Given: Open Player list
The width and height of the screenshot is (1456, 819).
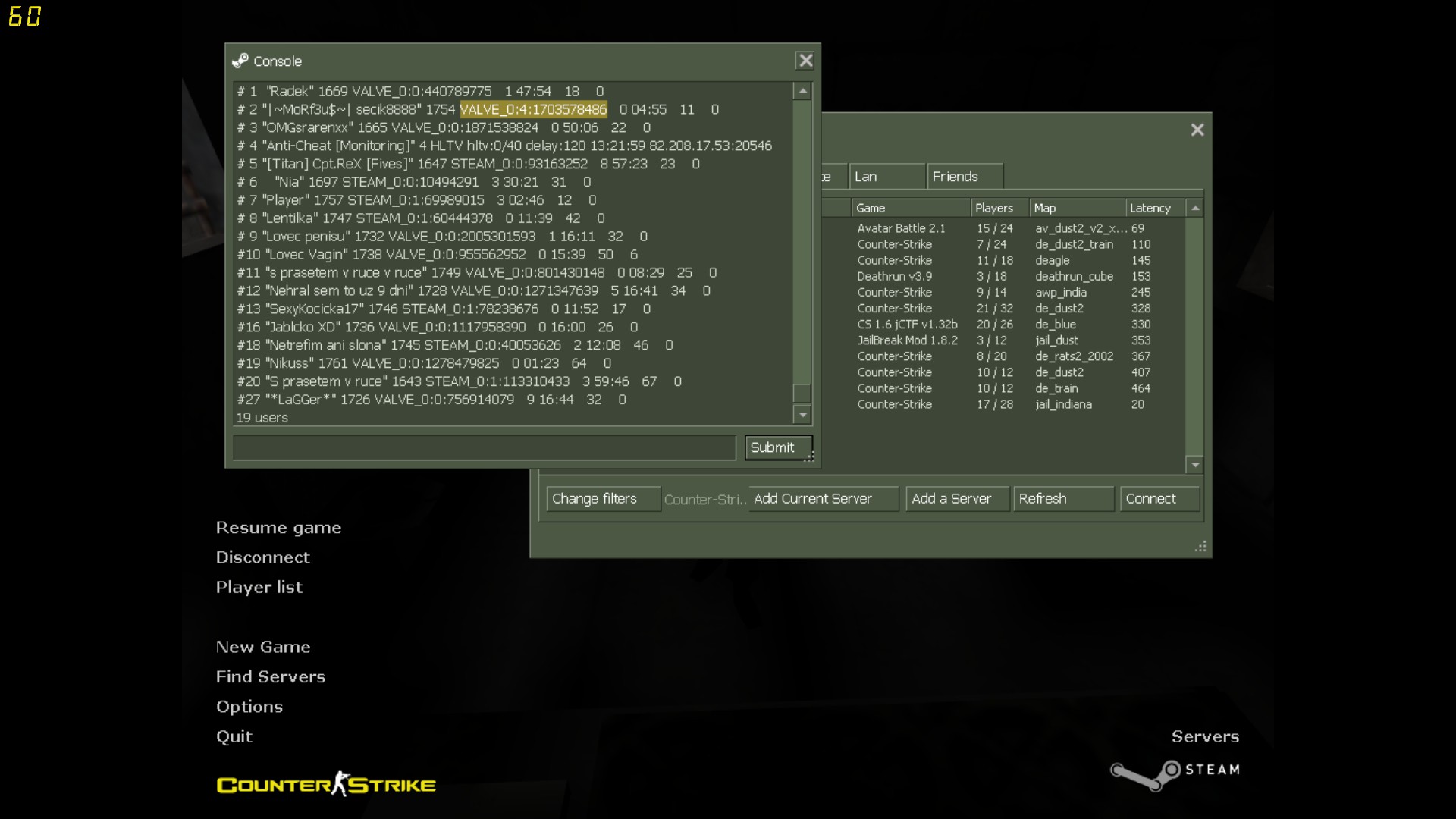Looking at the screenshot, I should coord(259,587).
